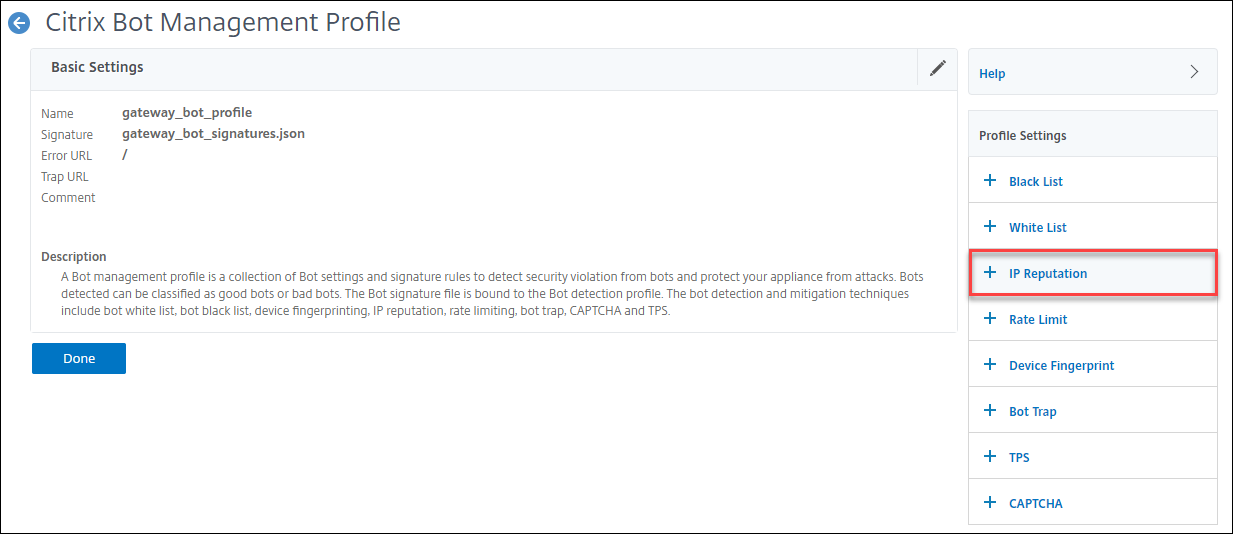
Task: Click the pencil edit icon in Basic Settings
Action: (937, 68)
